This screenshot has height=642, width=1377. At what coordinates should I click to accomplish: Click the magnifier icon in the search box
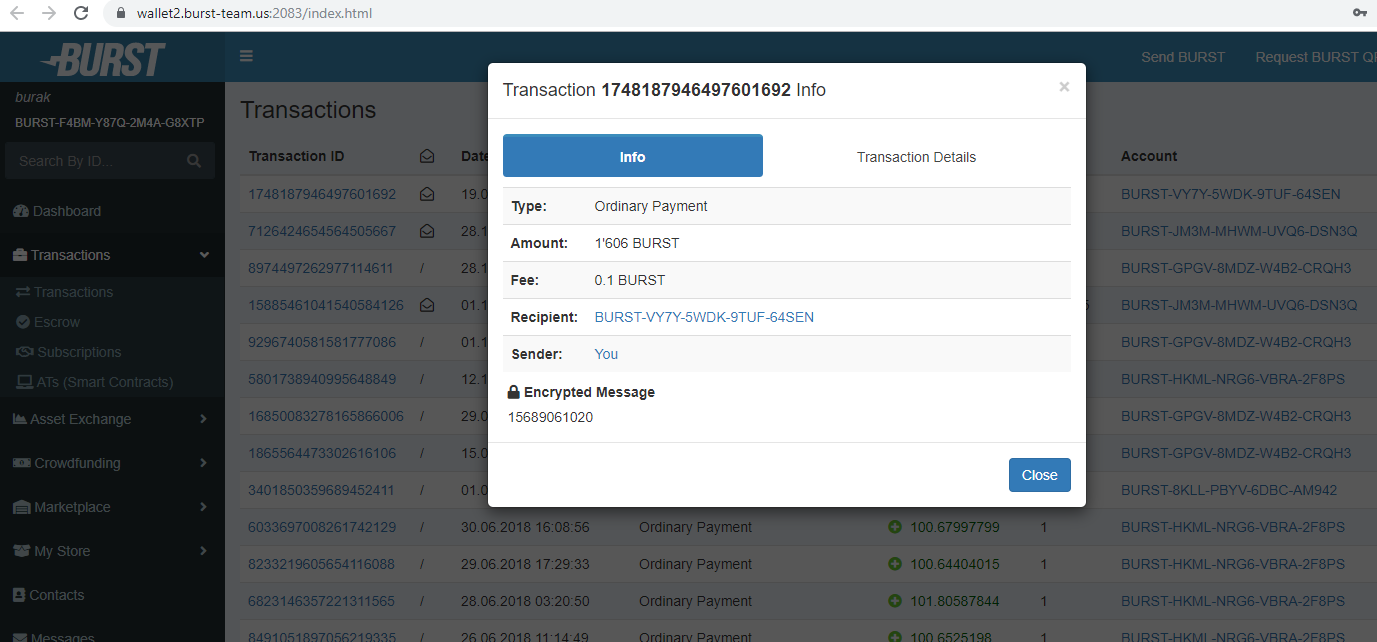194,161
